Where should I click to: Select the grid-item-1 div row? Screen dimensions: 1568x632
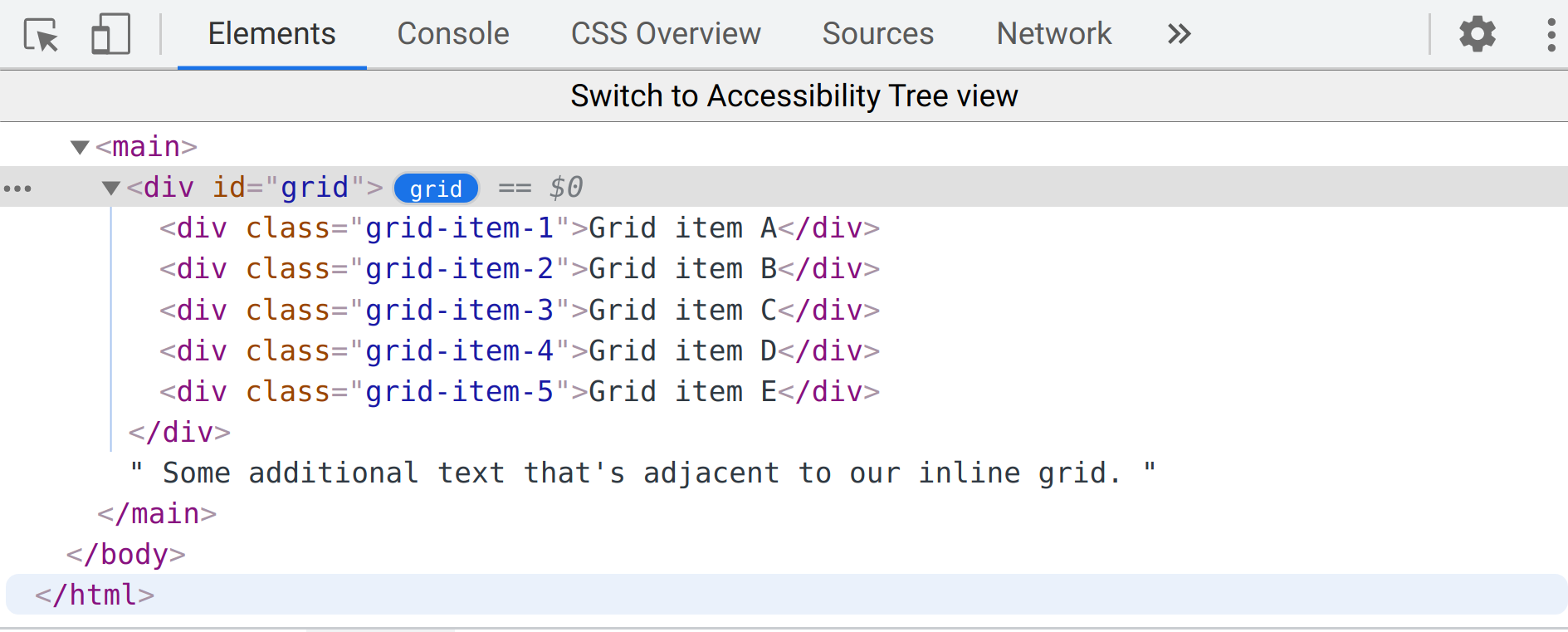(520, 228)
